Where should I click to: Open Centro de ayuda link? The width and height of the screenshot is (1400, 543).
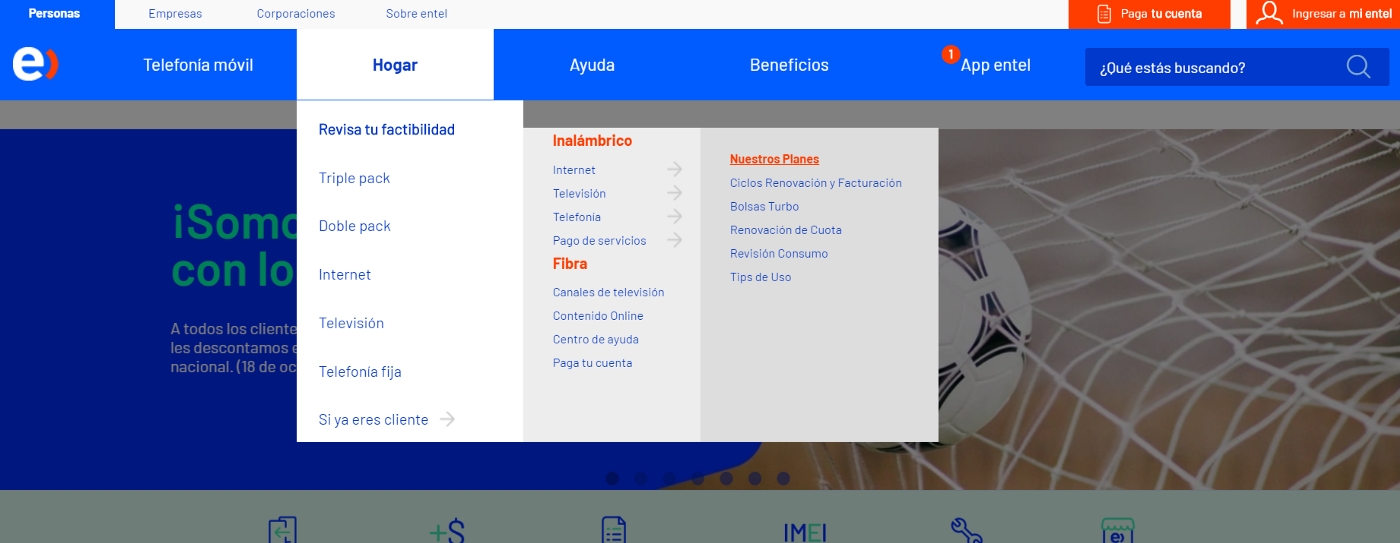coord(596,339)
